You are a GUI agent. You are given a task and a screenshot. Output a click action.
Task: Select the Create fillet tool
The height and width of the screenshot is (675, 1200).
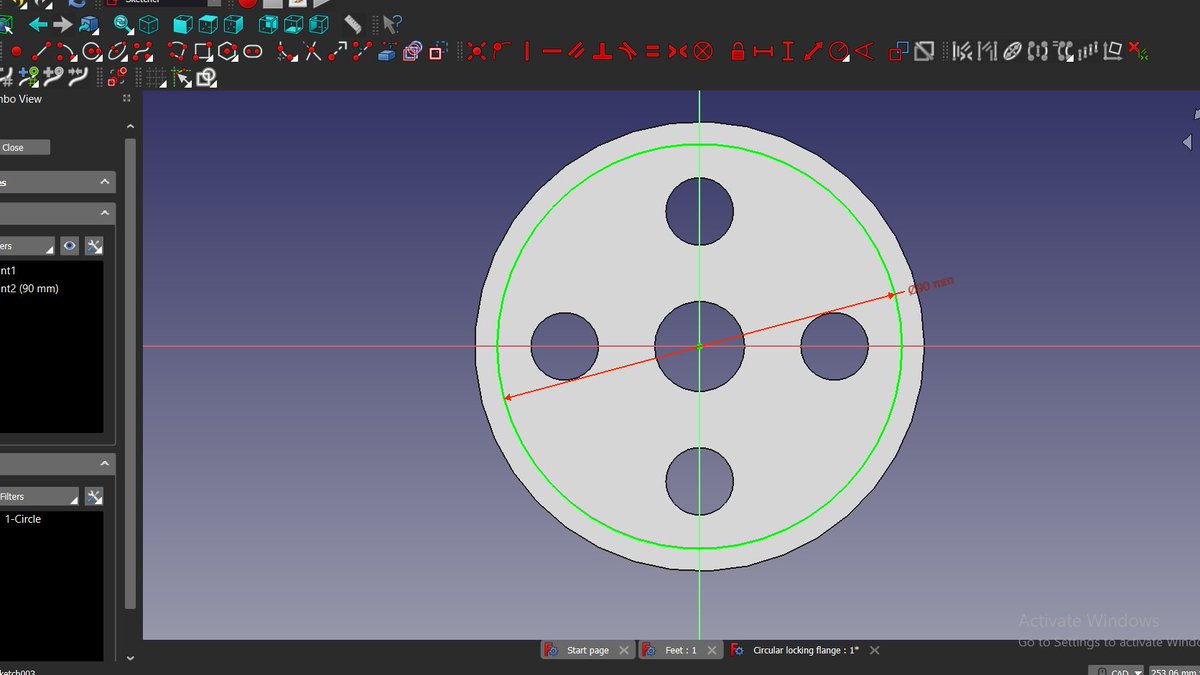pos(287,52)
